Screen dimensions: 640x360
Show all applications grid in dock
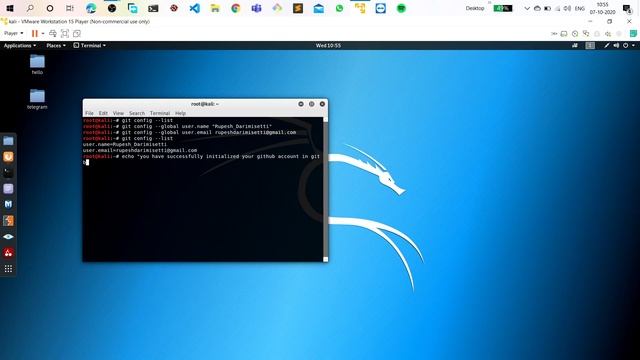click(8, 269)
